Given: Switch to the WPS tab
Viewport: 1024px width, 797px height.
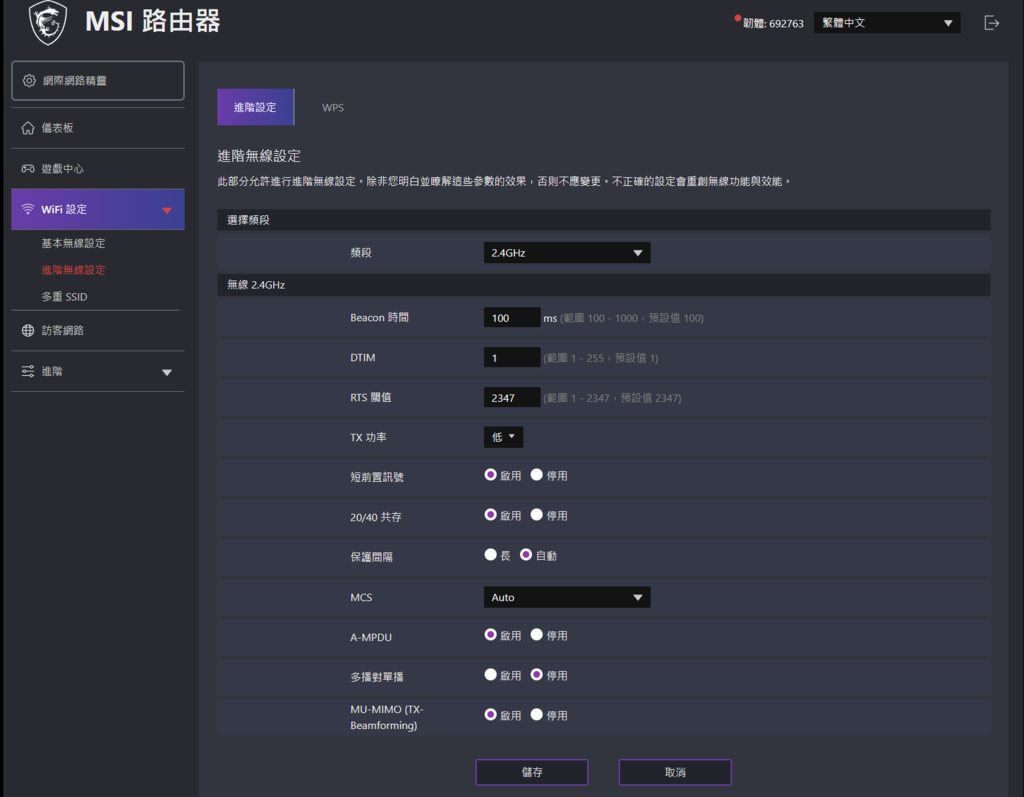Looking at the screenshot, I should click(x=332, y=107).
